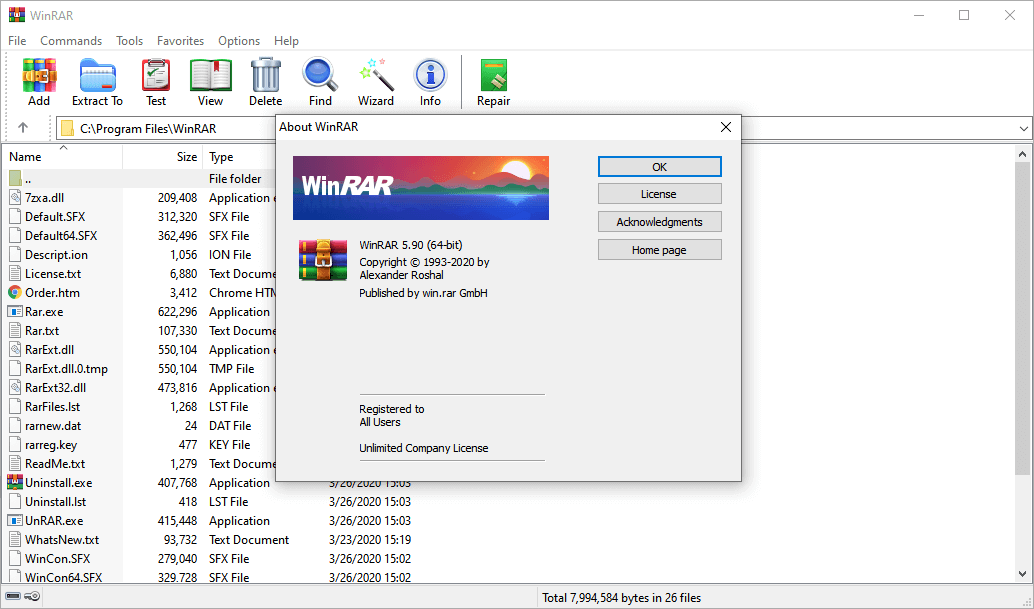Click the Acknowledgments button
This screenshot has height=609, width=1034.
tap(659, 221)
